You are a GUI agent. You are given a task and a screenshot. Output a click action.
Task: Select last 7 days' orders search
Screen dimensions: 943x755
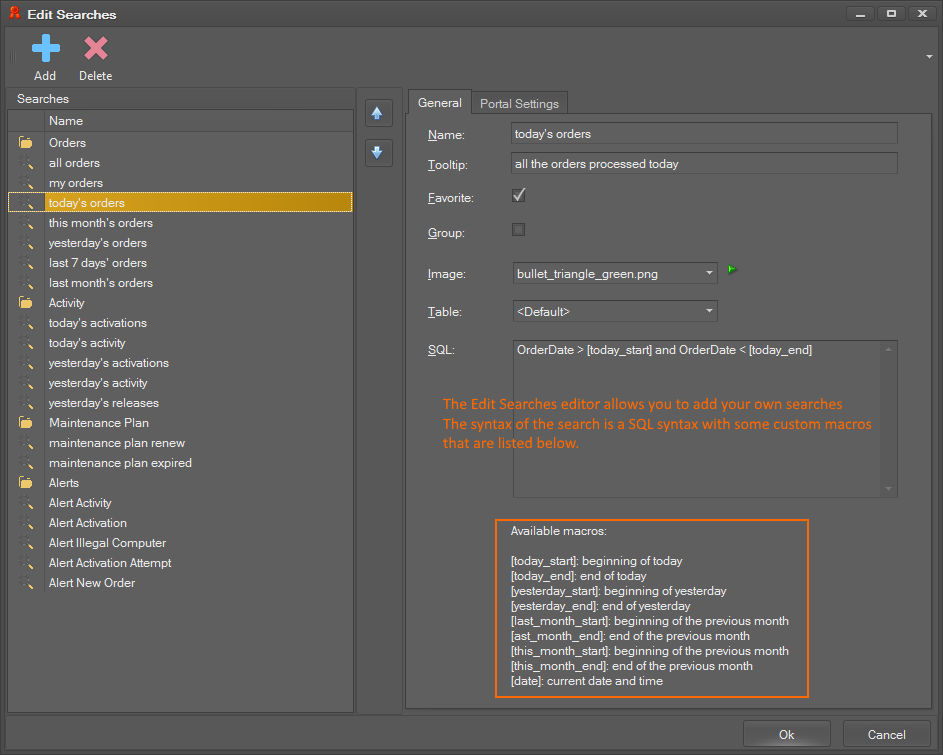coord(180,262)
